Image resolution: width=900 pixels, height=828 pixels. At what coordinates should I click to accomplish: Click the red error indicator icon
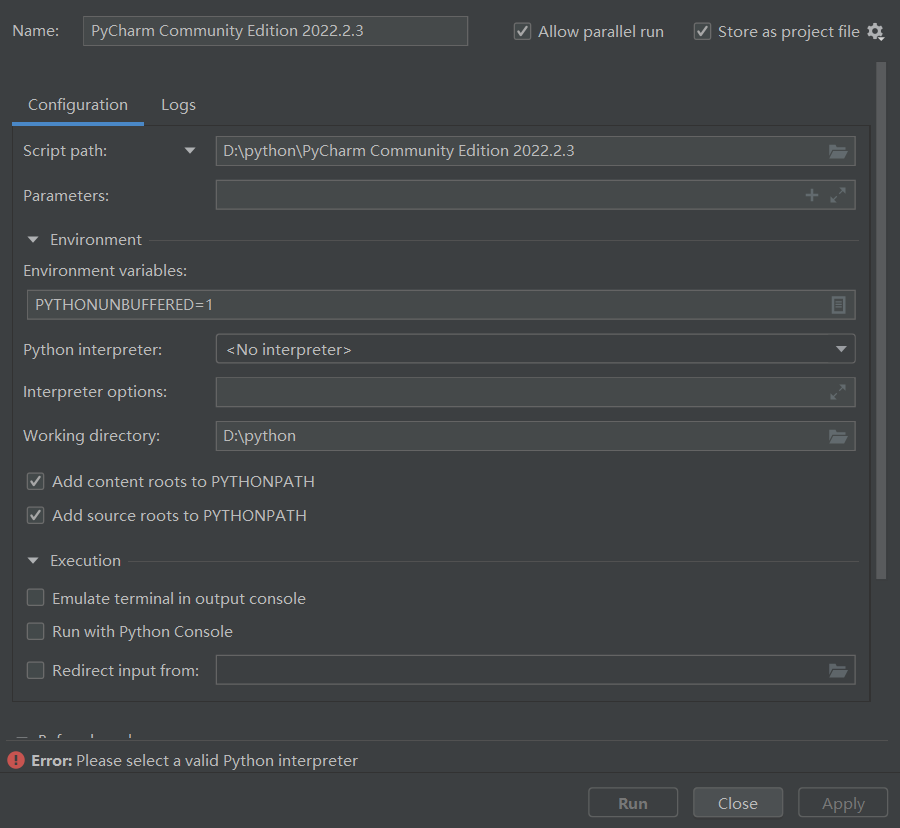[16, 760]
